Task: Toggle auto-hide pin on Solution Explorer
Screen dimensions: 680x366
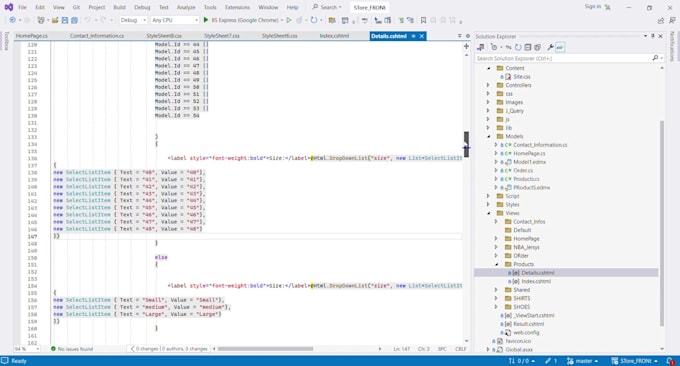Action: (653, 36)
